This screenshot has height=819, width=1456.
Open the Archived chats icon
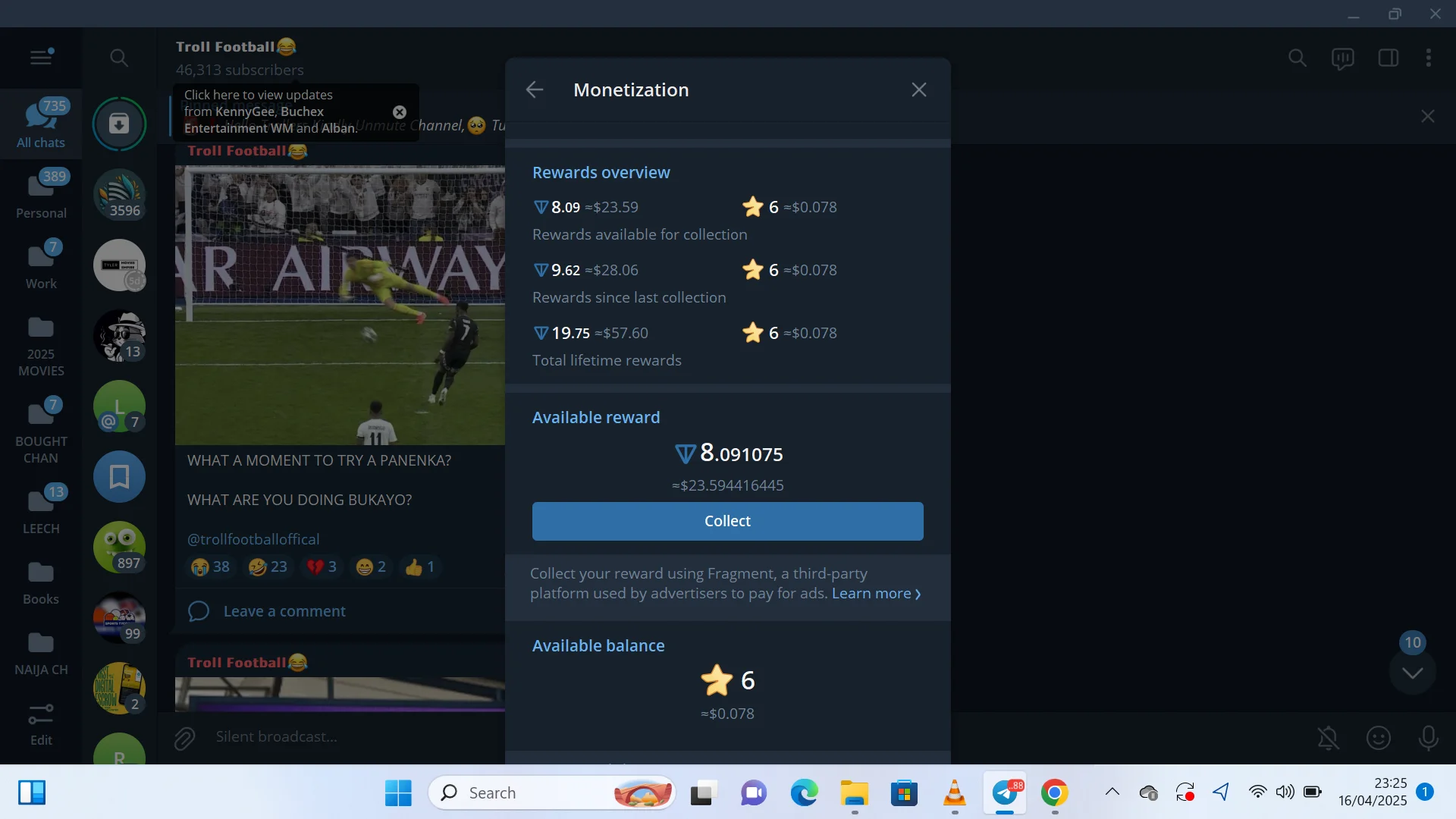(119, 124)
